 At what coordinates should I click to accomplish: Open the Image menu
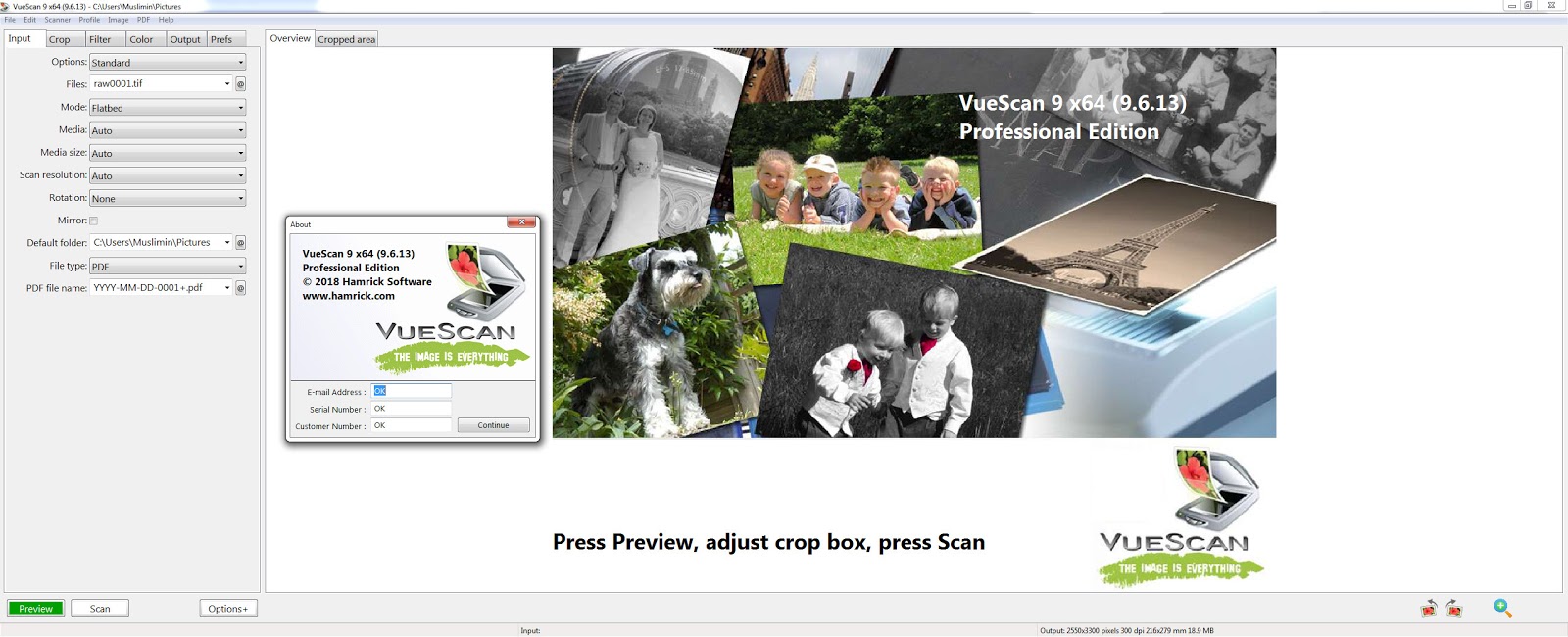click(x=119, y=20)
